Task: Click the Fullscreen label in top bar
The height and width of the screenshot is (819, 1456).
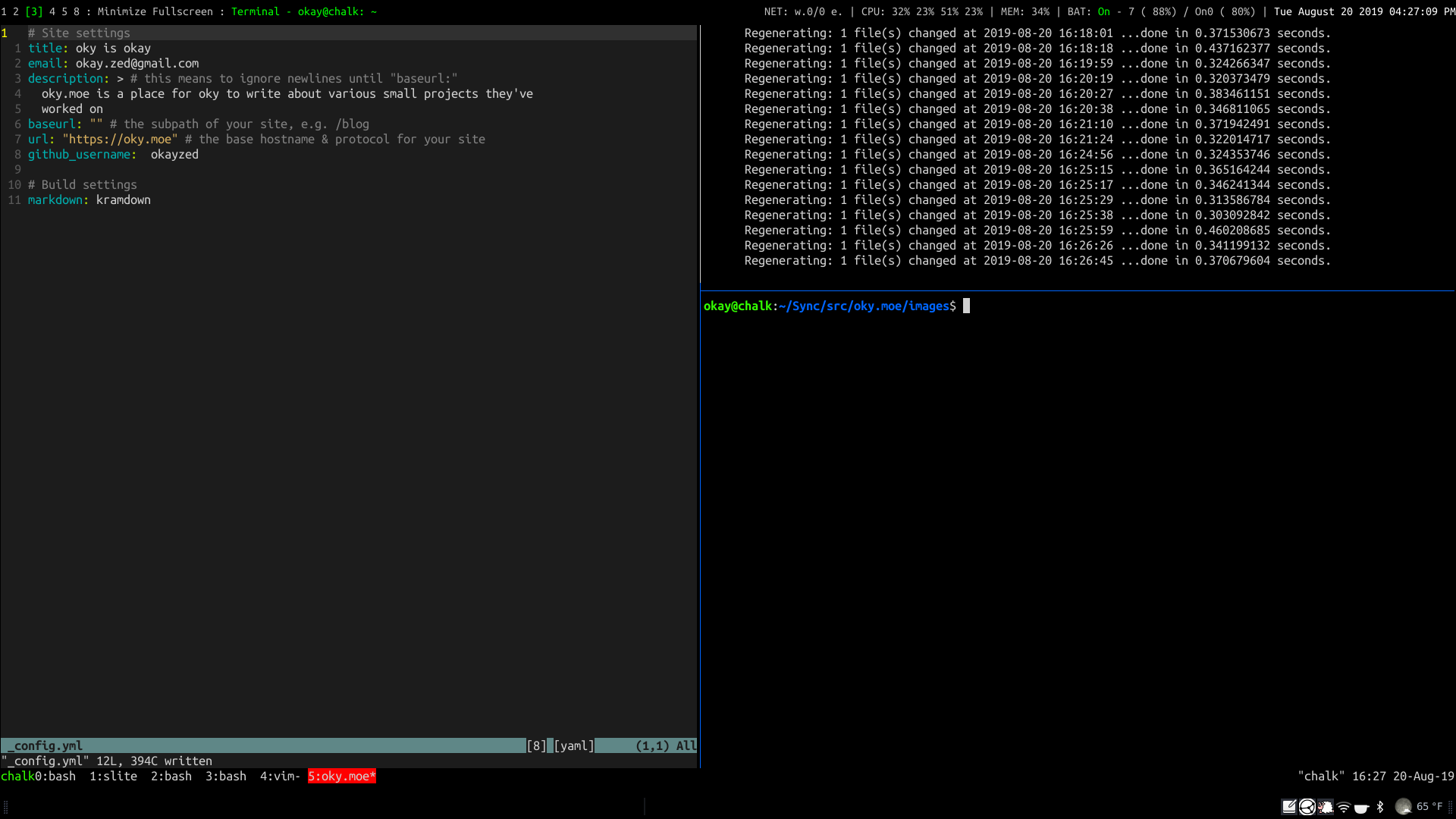Action: pos(182,11)
